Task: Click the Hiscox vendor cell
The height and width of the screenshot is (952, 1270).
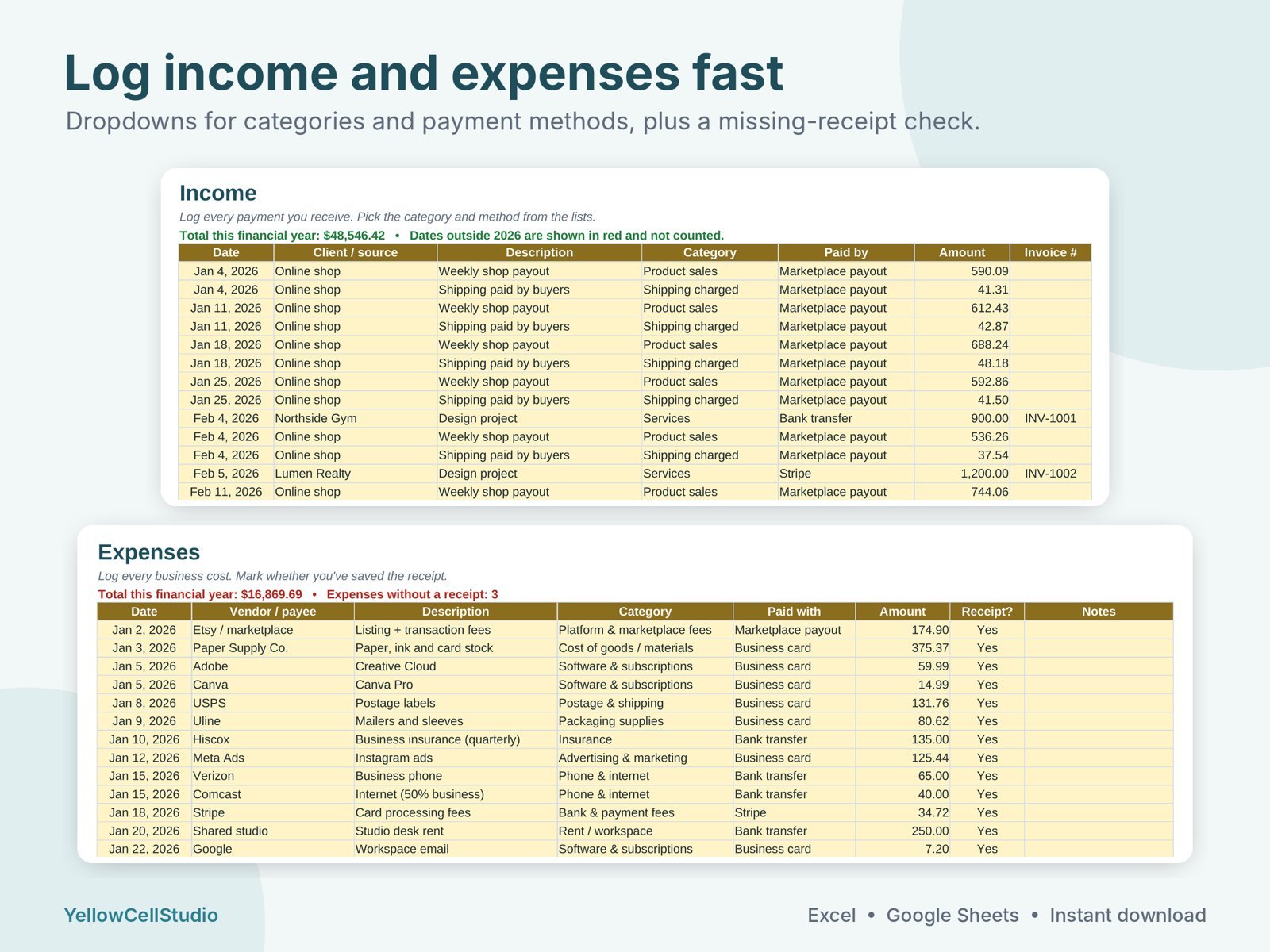Action: click(x=272, y=739)
